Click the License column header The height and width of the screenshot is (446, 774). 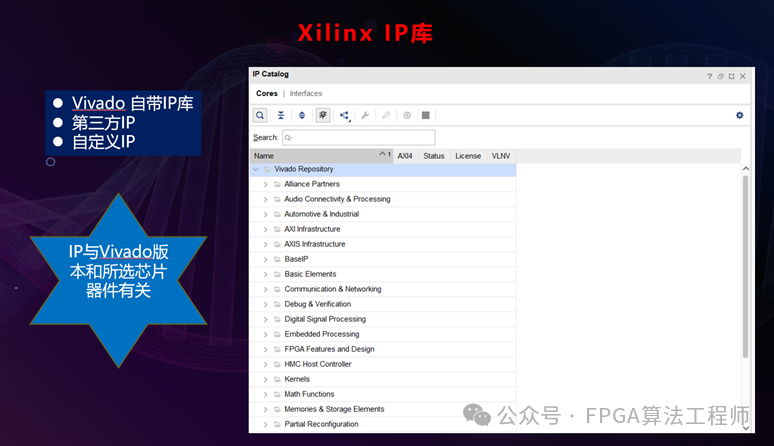point(468,156)
